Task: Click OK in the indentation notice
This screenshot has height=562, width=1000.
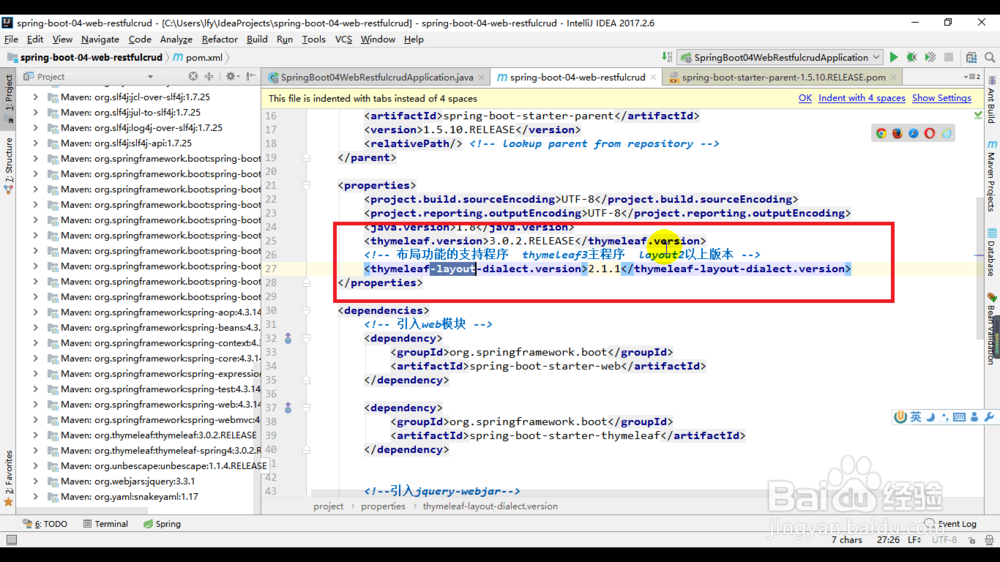Action: tap(805, 98)
